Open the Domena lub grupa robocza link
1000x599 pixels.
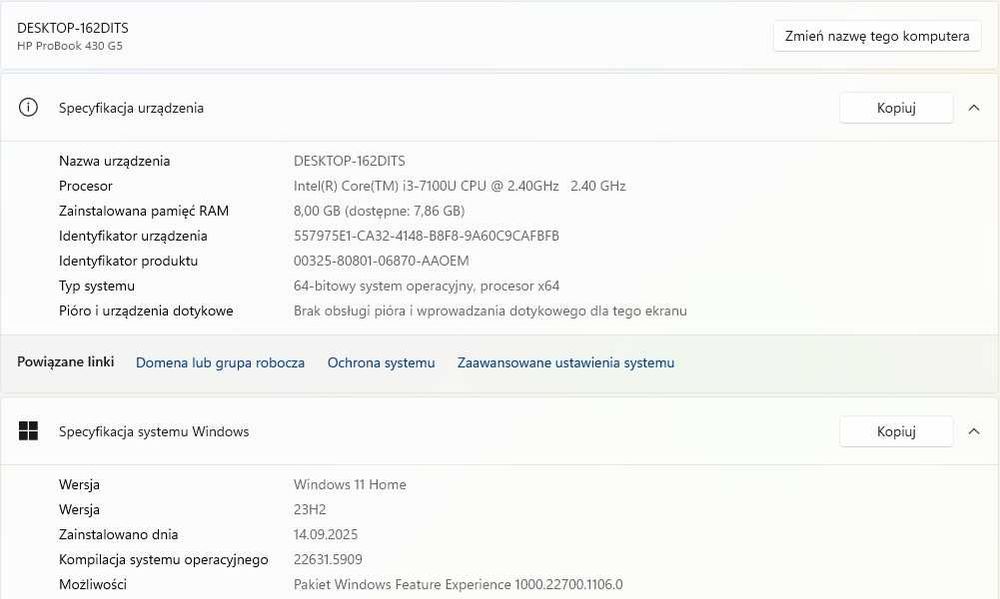coord(220,363)
